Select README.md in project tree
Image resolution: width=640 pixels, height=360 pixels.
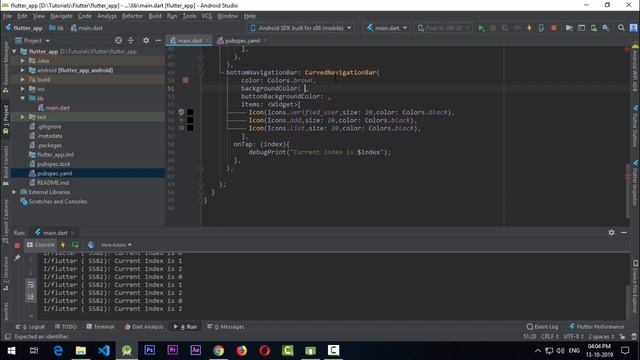[x=49, y=183]
